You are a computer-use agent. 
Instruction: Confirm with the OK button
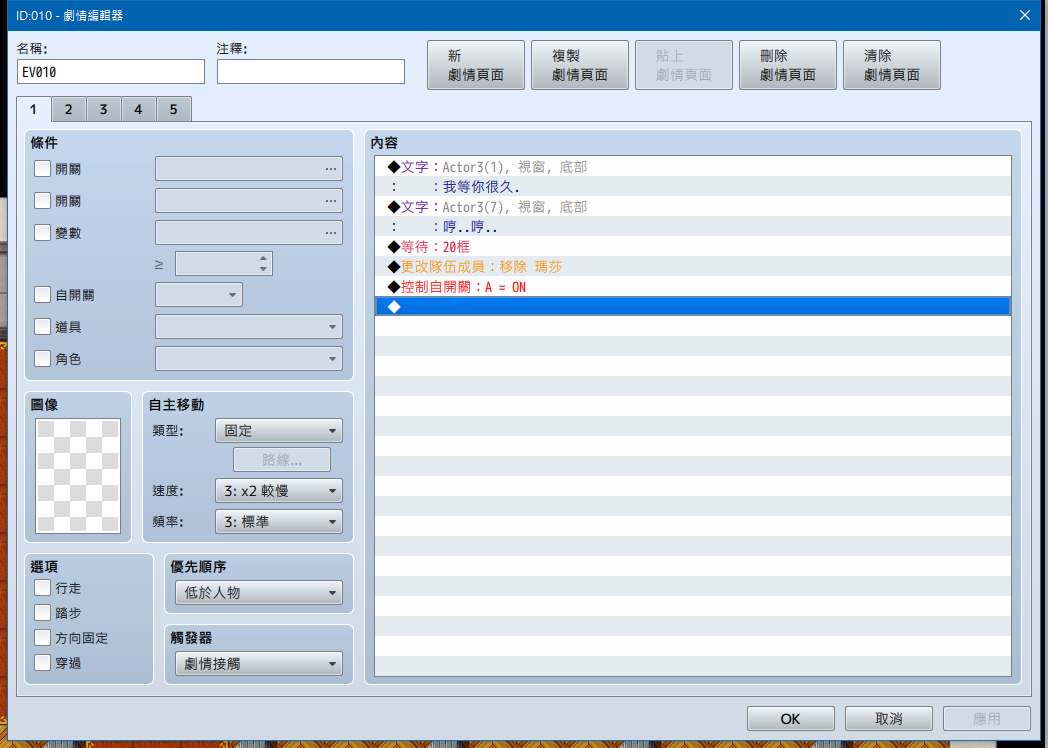(791, 719)
